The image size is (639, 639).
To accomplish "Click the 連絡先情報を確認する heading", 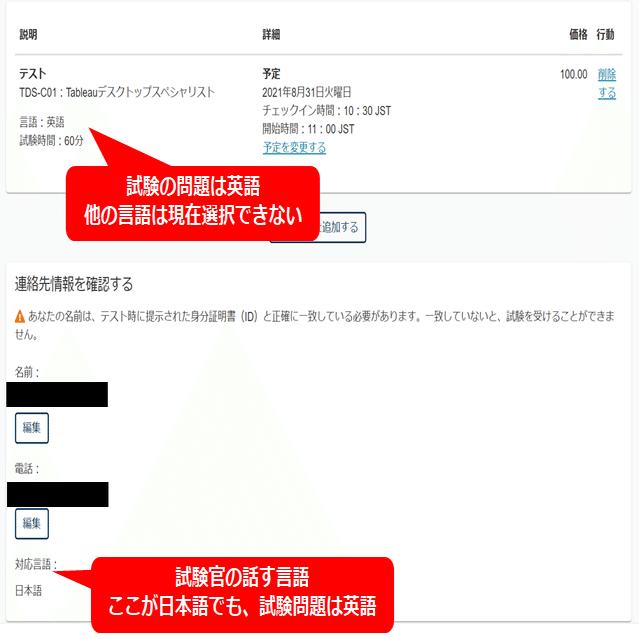I will tap(74, 284).
